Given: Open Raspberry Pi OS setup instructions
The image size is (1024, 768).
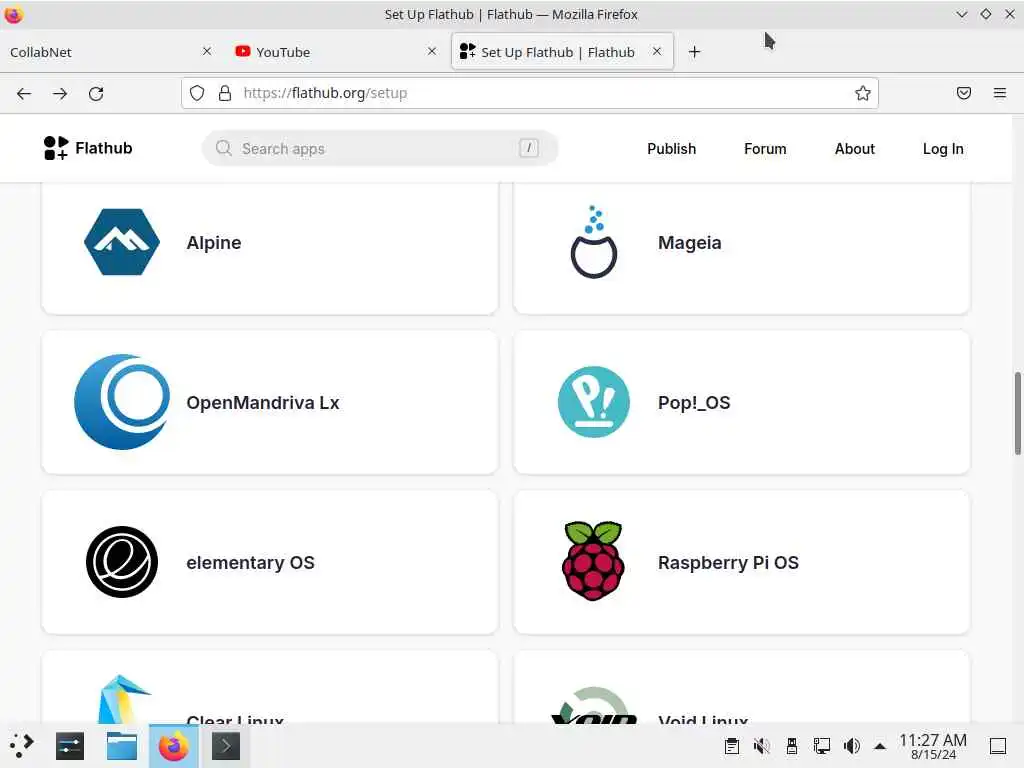Looking at the screenshot, I should (x=742, y=562).
